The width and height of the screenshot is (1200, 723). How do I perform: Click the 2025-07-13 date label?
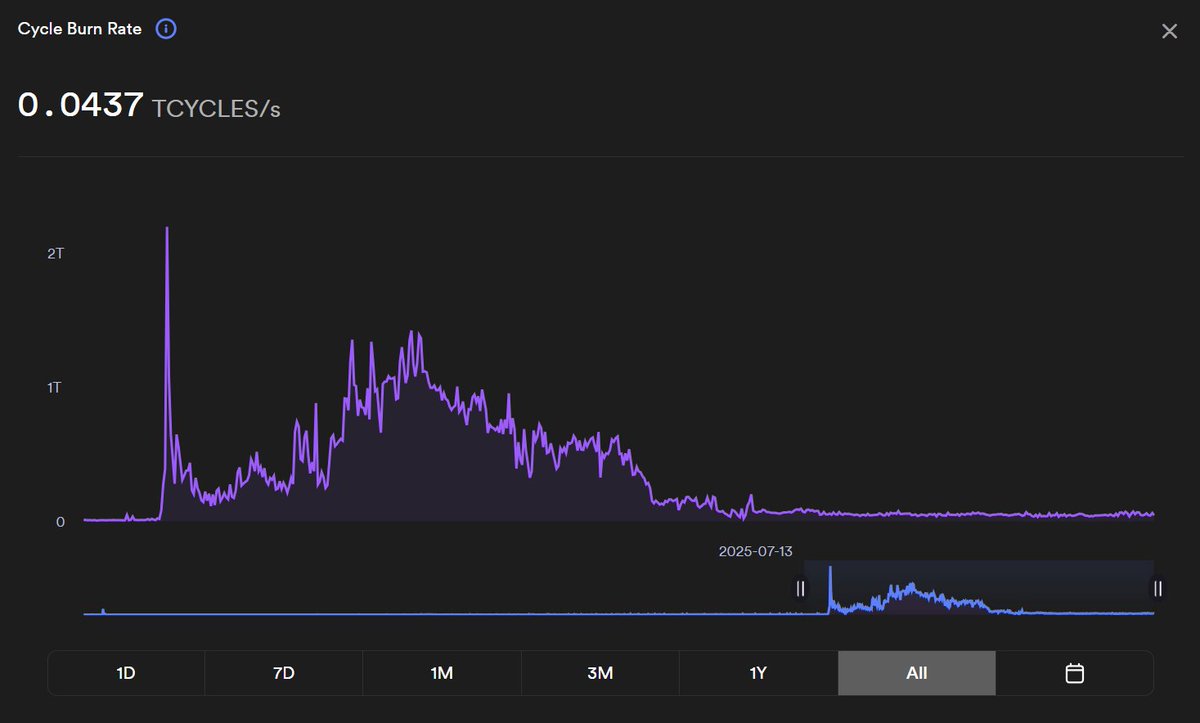click(755, 551)
